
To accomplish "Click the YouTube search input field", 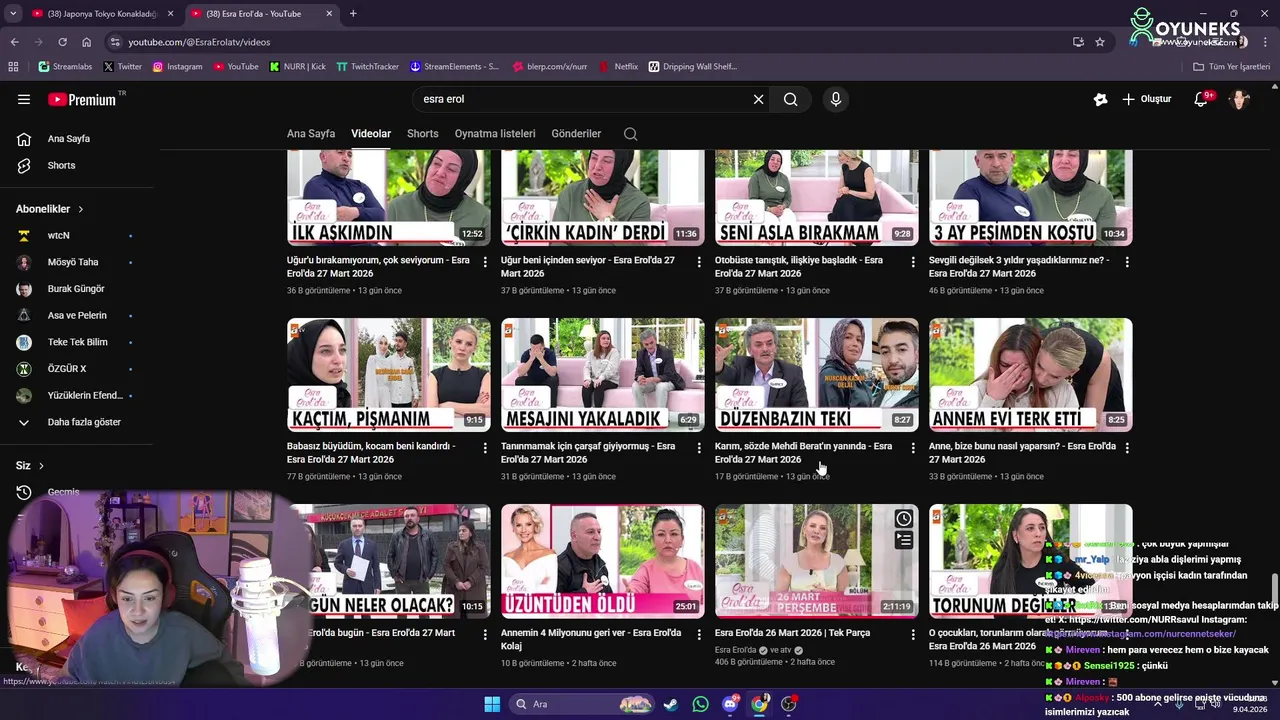I will [585, 99].
